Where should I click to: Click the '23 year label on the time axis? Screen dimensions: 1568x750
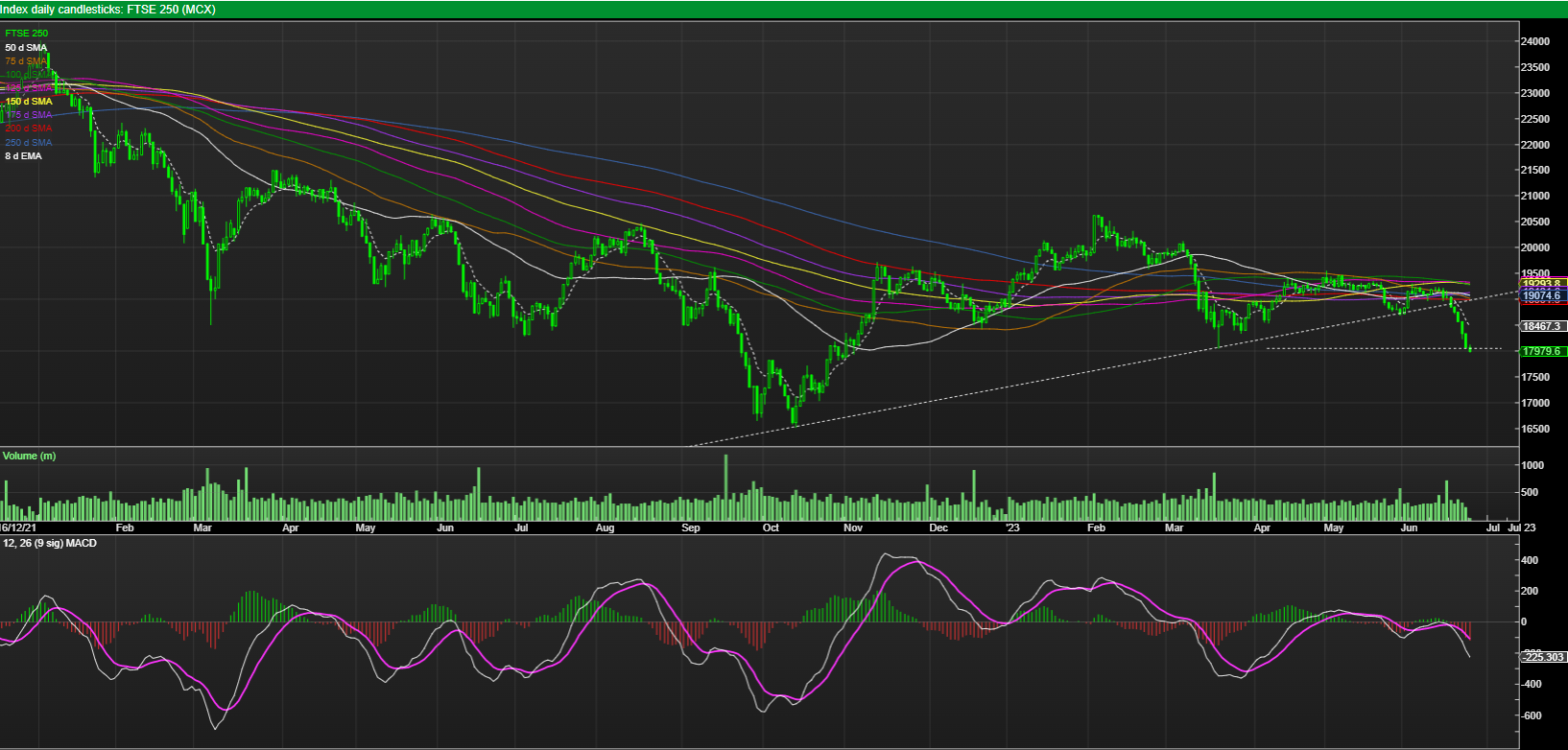click(x=1012, y=527)
